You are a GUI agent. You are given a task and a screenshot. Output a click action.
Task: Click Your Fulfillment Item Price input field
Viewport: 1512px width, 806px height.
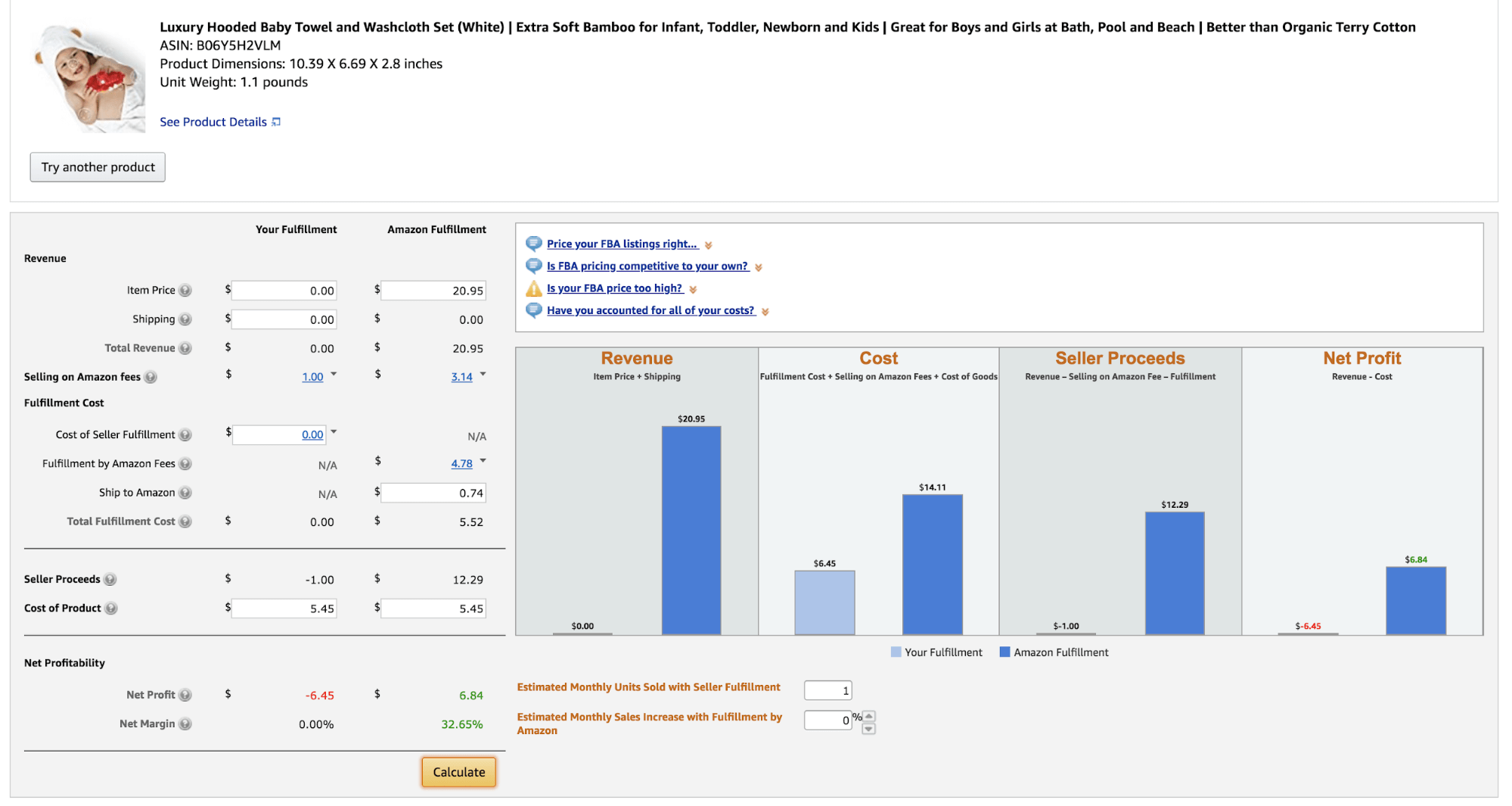click(x=284, y=291)
